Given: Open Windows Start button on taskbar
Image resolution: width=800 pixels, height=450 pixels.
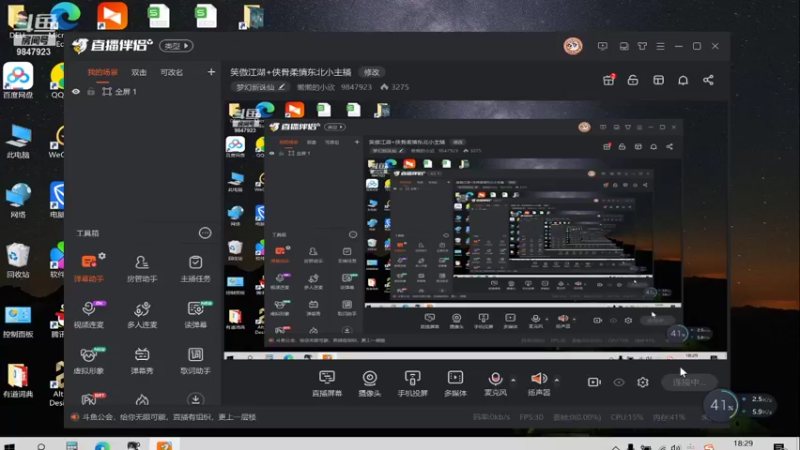Looking at the screenshot, I should point(9,447).
